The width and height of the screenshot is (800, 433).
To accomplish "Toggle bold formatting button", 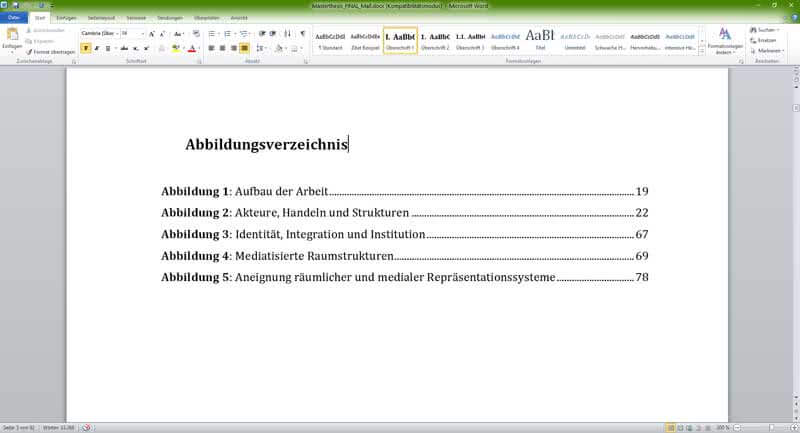I will 86,48.
